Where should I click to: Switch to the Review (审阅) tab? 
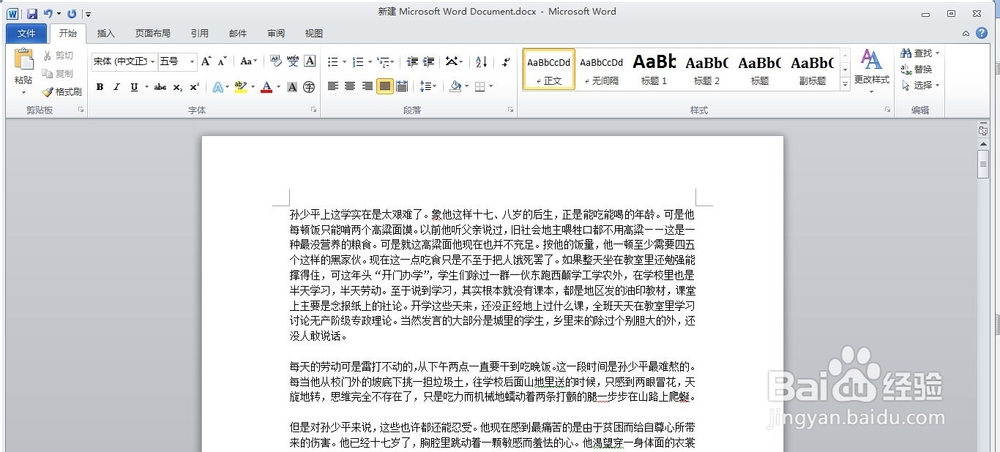(x=276, y=33)
